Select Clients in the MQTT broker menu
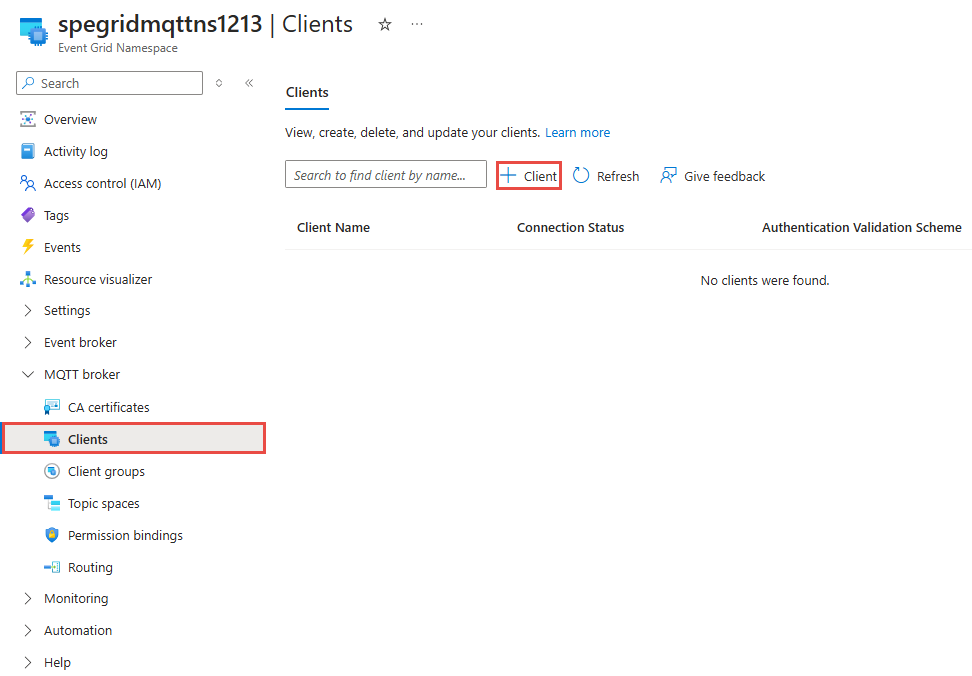The image size is (972, 676). [133, 439]
